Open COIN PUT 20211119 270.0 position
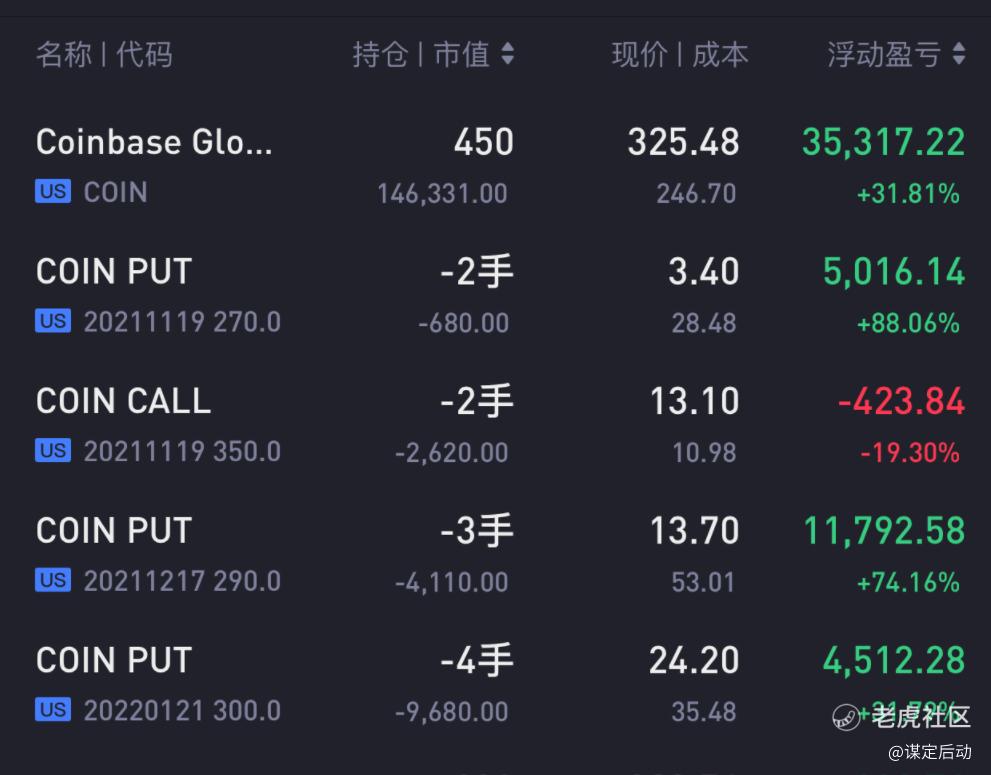 [x=496, y=295]
